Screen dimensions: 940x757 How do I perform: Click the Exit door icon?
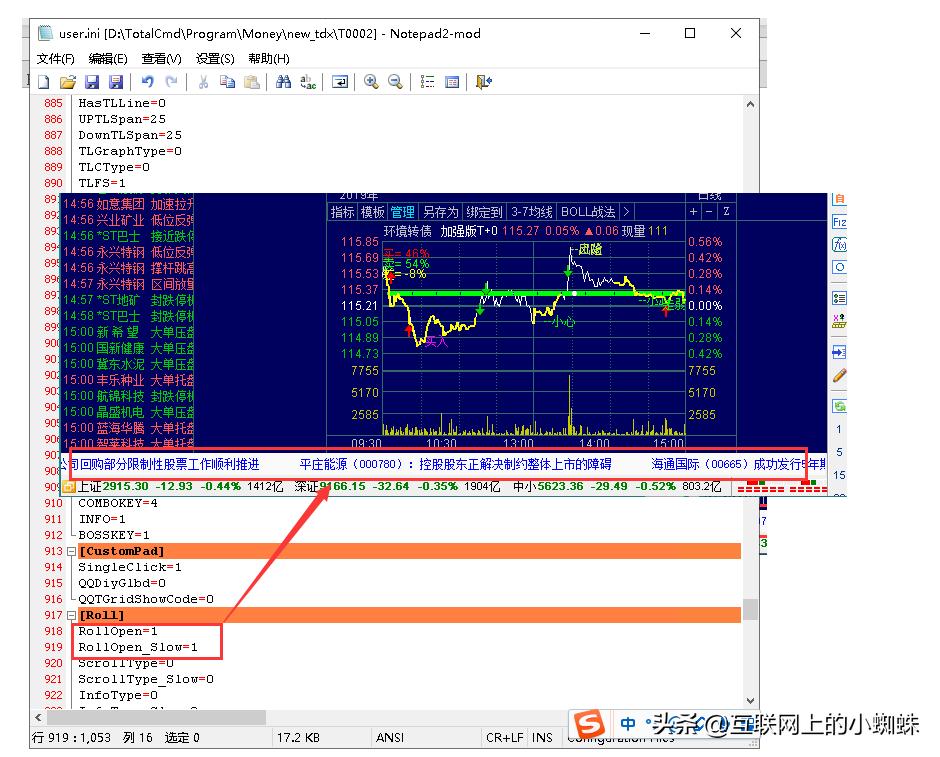pyautogui.click(x=484, y=82)
